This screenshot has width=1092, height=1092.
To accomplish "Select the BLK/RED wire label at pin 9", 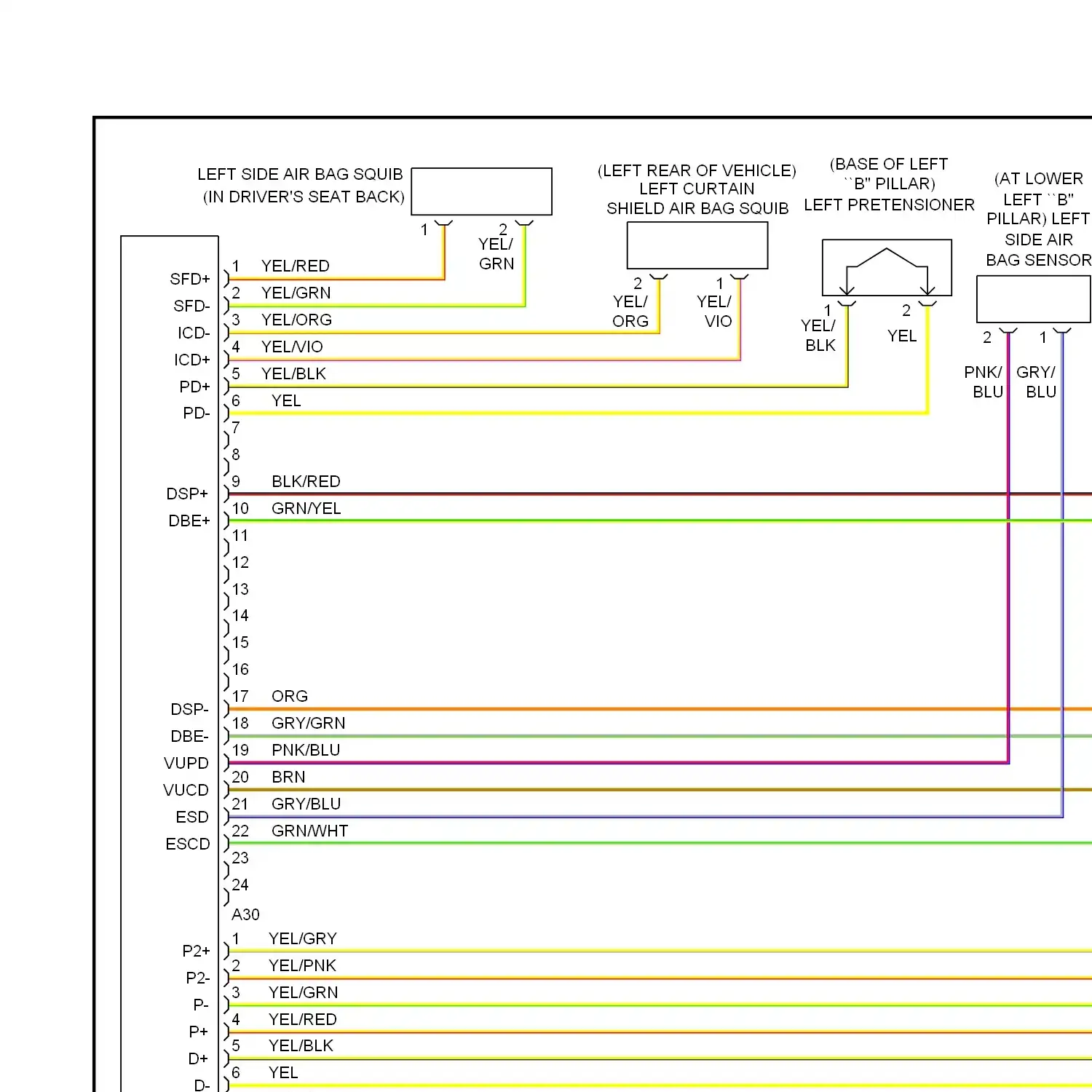I will (306, 481).
